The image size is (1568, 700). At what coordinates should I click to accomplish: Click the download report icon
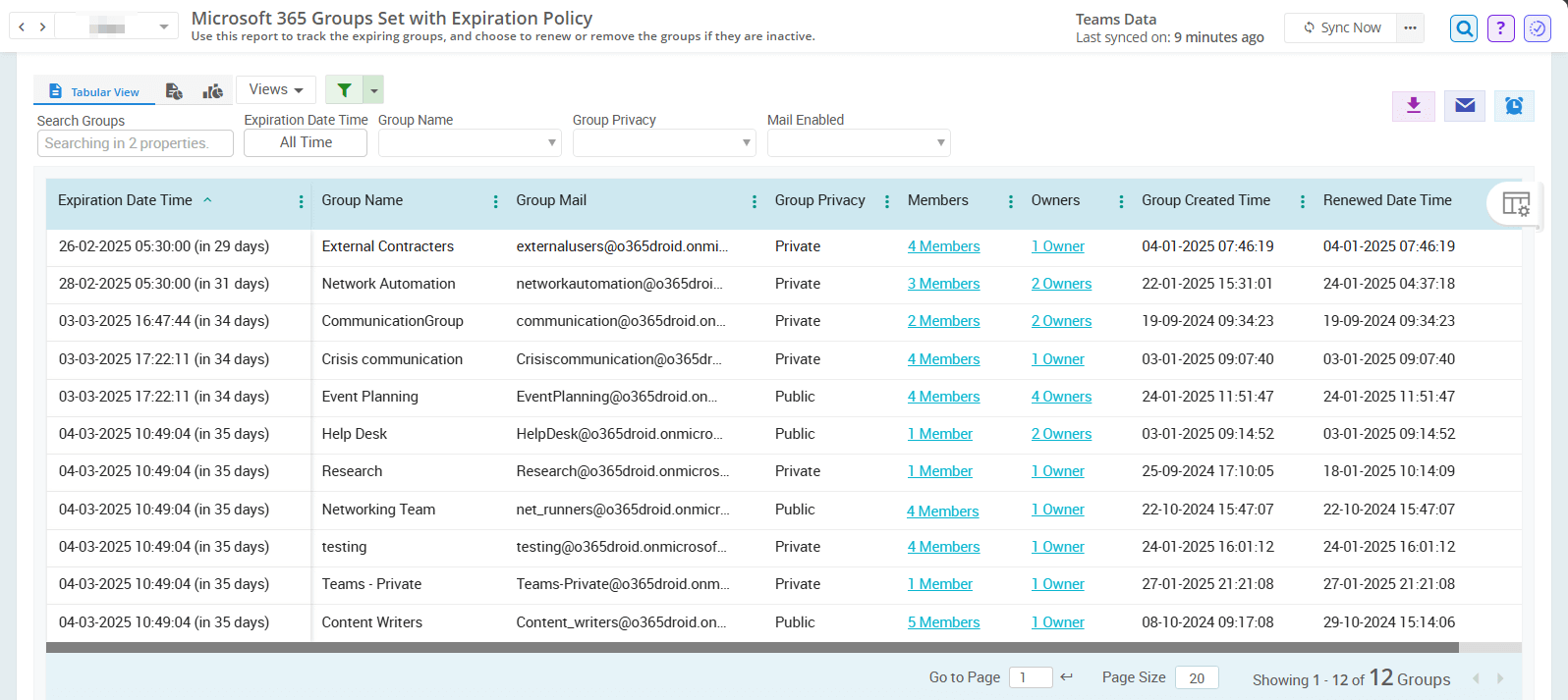coord(1414,106)
